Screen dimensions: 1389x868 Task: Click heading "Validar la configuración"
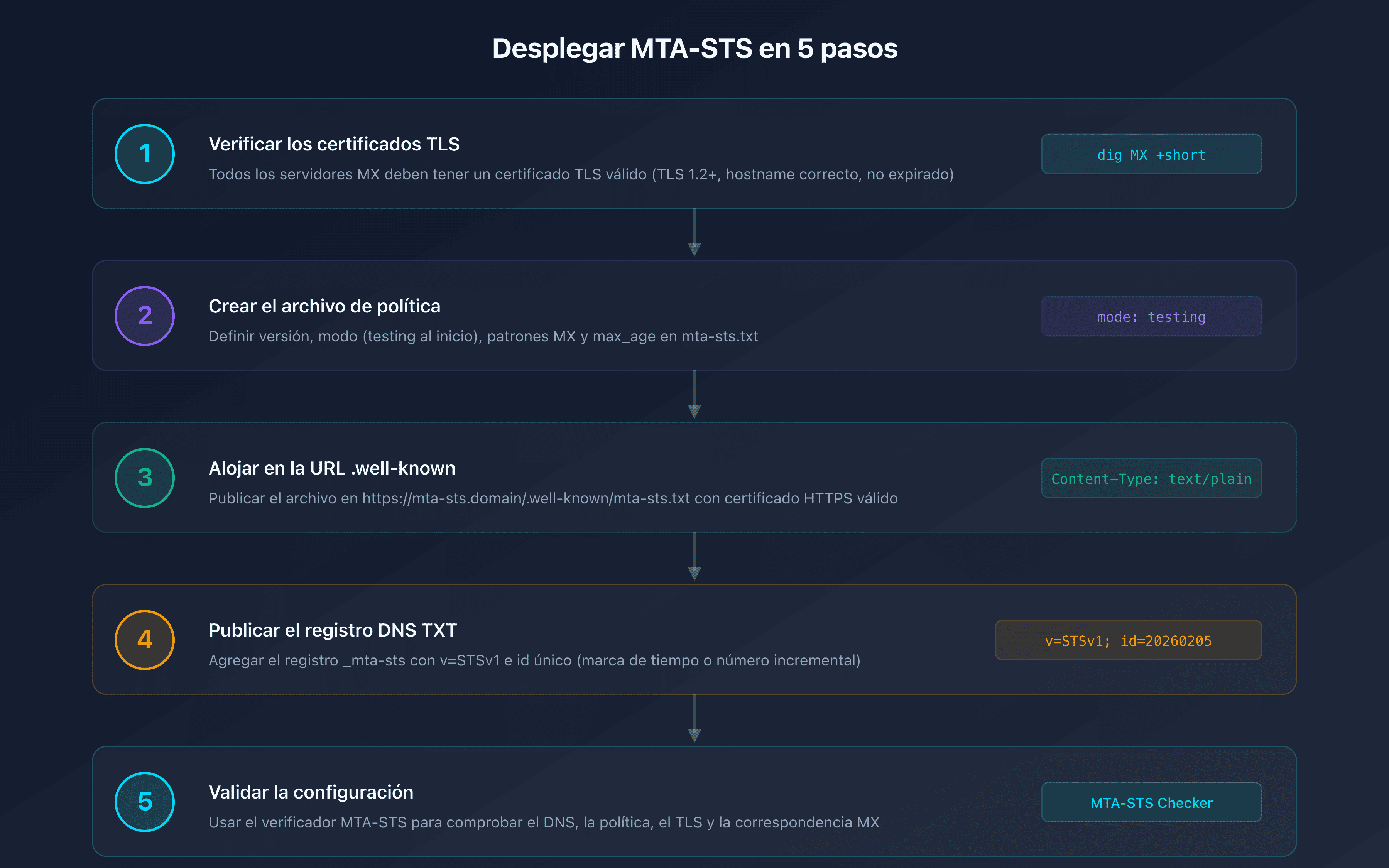point(311,792)
